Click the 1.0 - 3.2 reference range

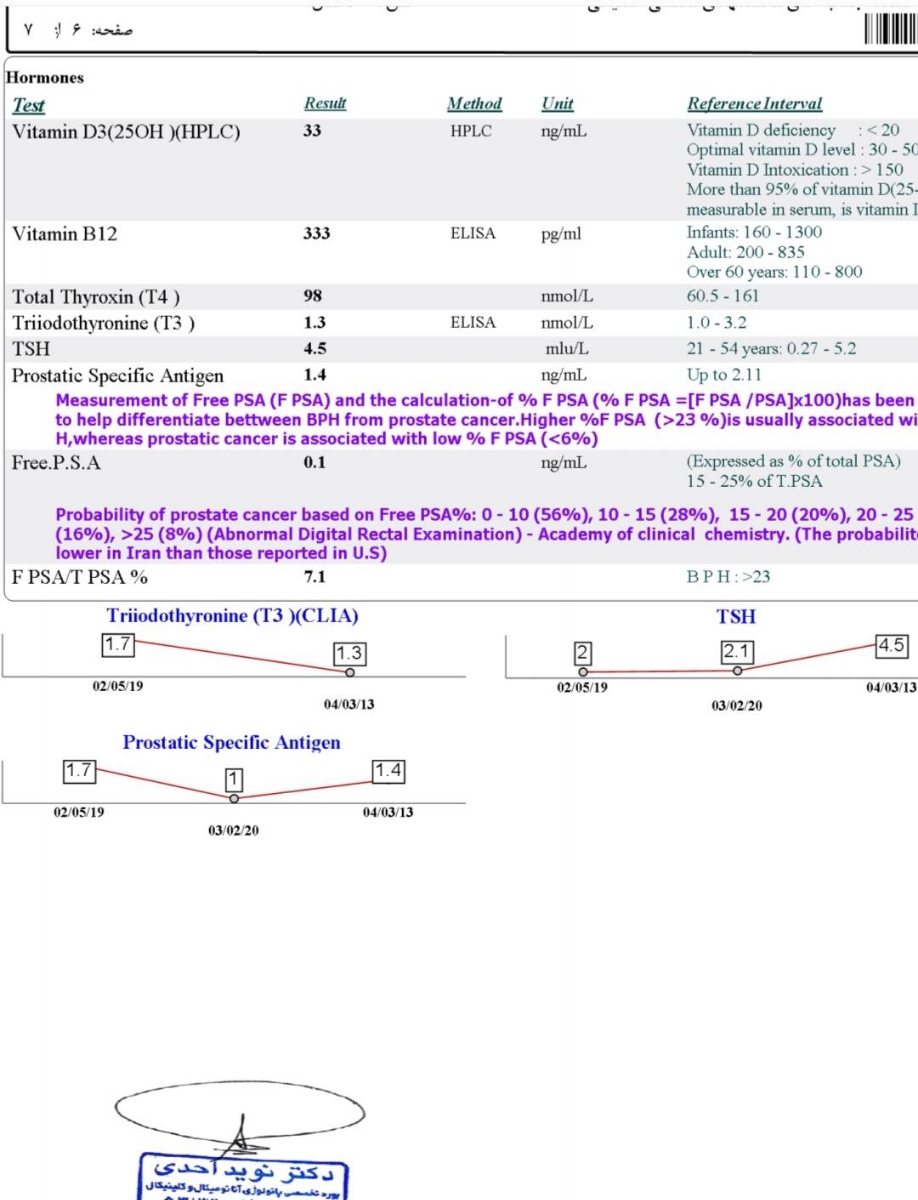click(x=716, y=323)
